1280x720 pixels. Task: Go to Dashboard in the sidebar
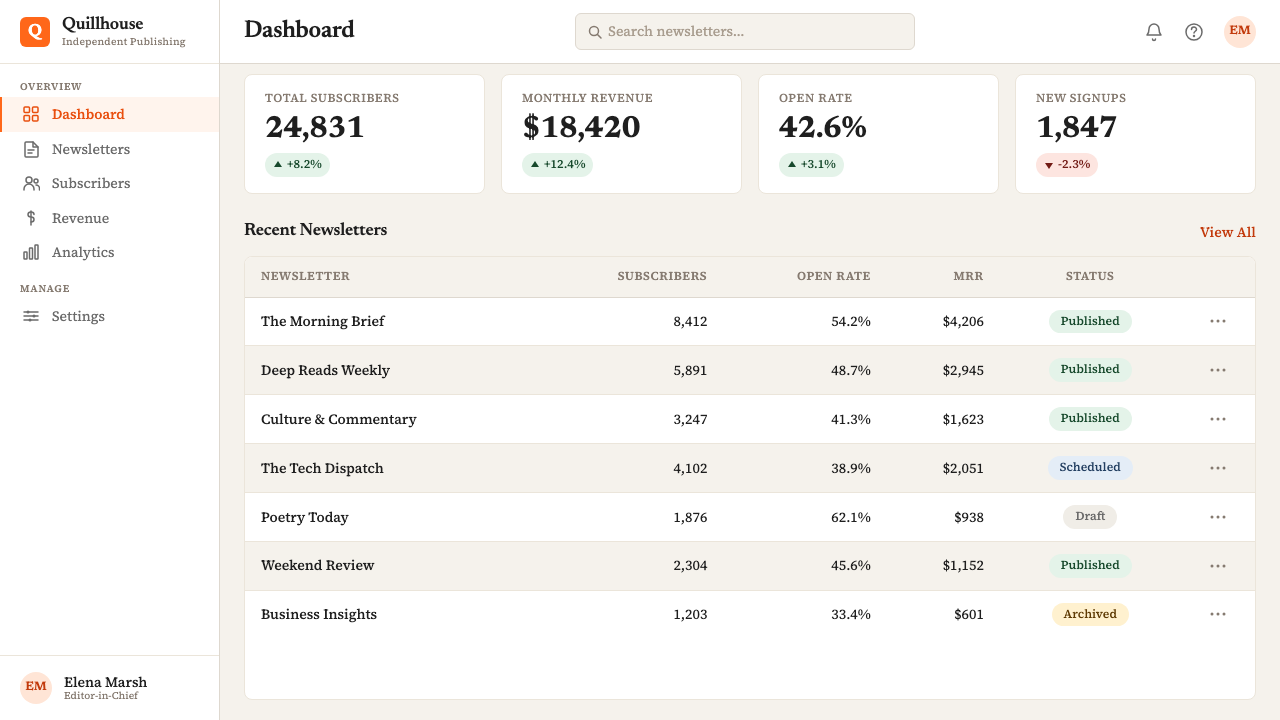[x=110, y=114]
